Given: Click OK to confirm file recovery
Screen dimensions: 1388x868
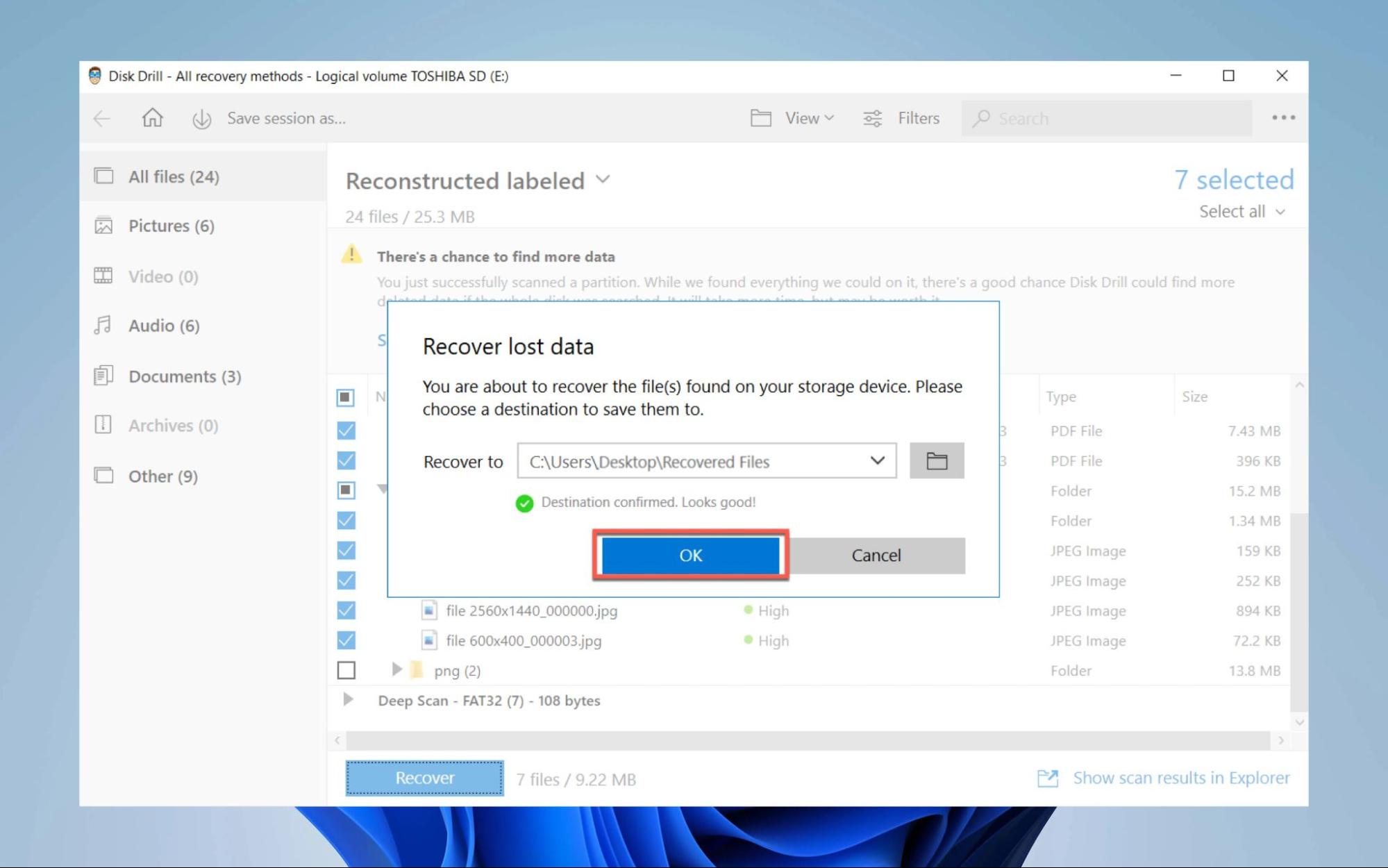Looking at the screenshot, I should [x=690, y=555].
